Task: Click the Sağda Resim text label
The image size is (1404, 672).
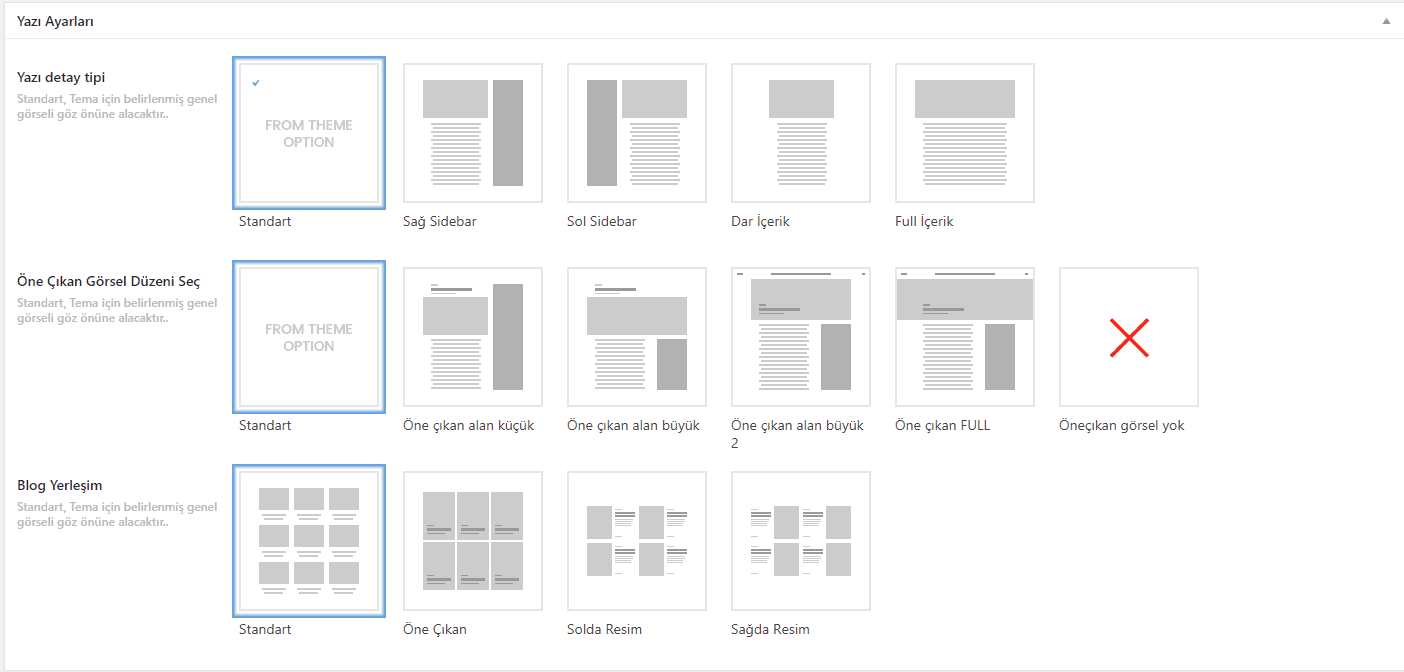Action: point(770,629)
